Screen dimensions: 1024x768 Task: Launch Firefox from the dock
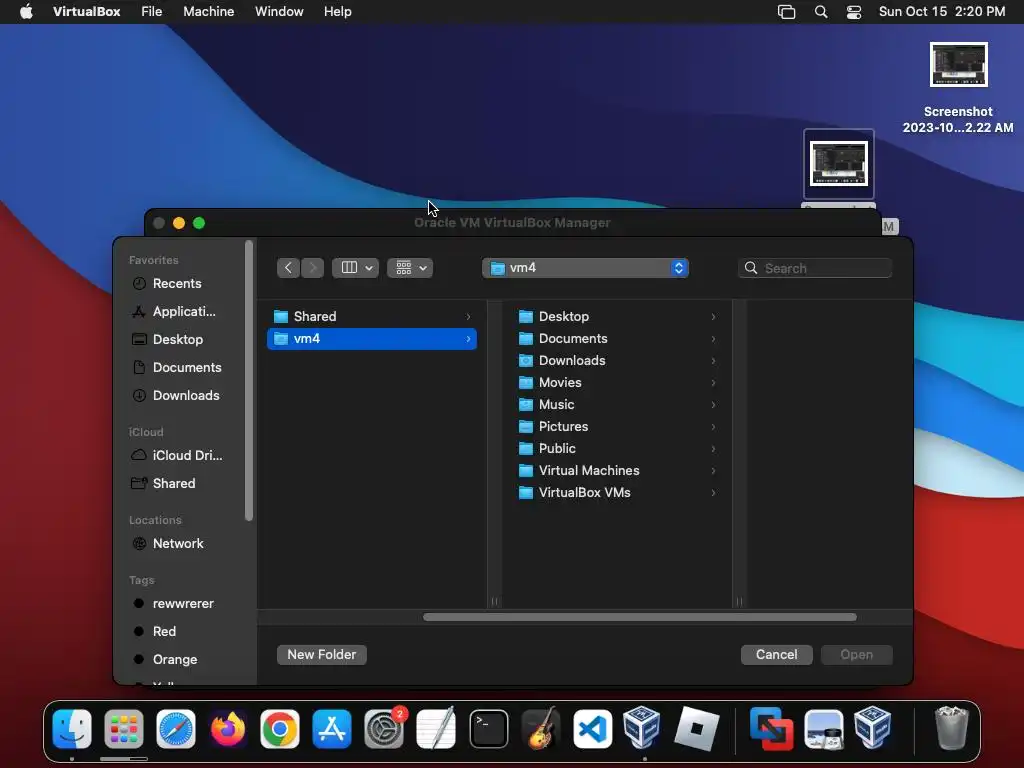tap(228, 729)
